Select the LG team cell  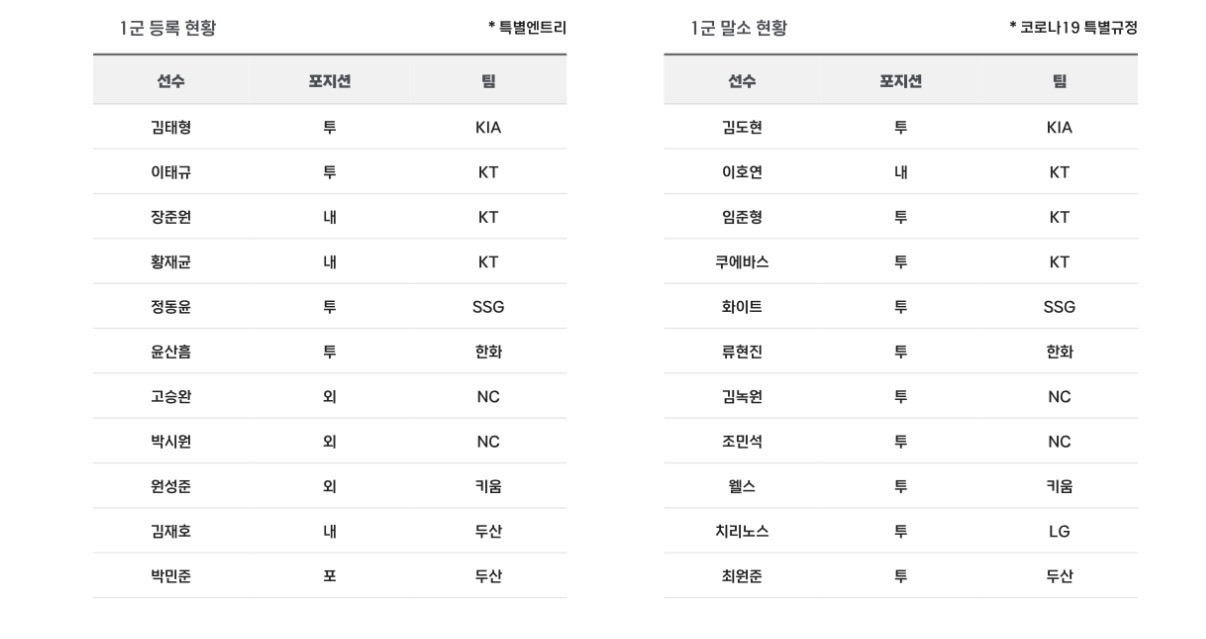coord(1059,531)
